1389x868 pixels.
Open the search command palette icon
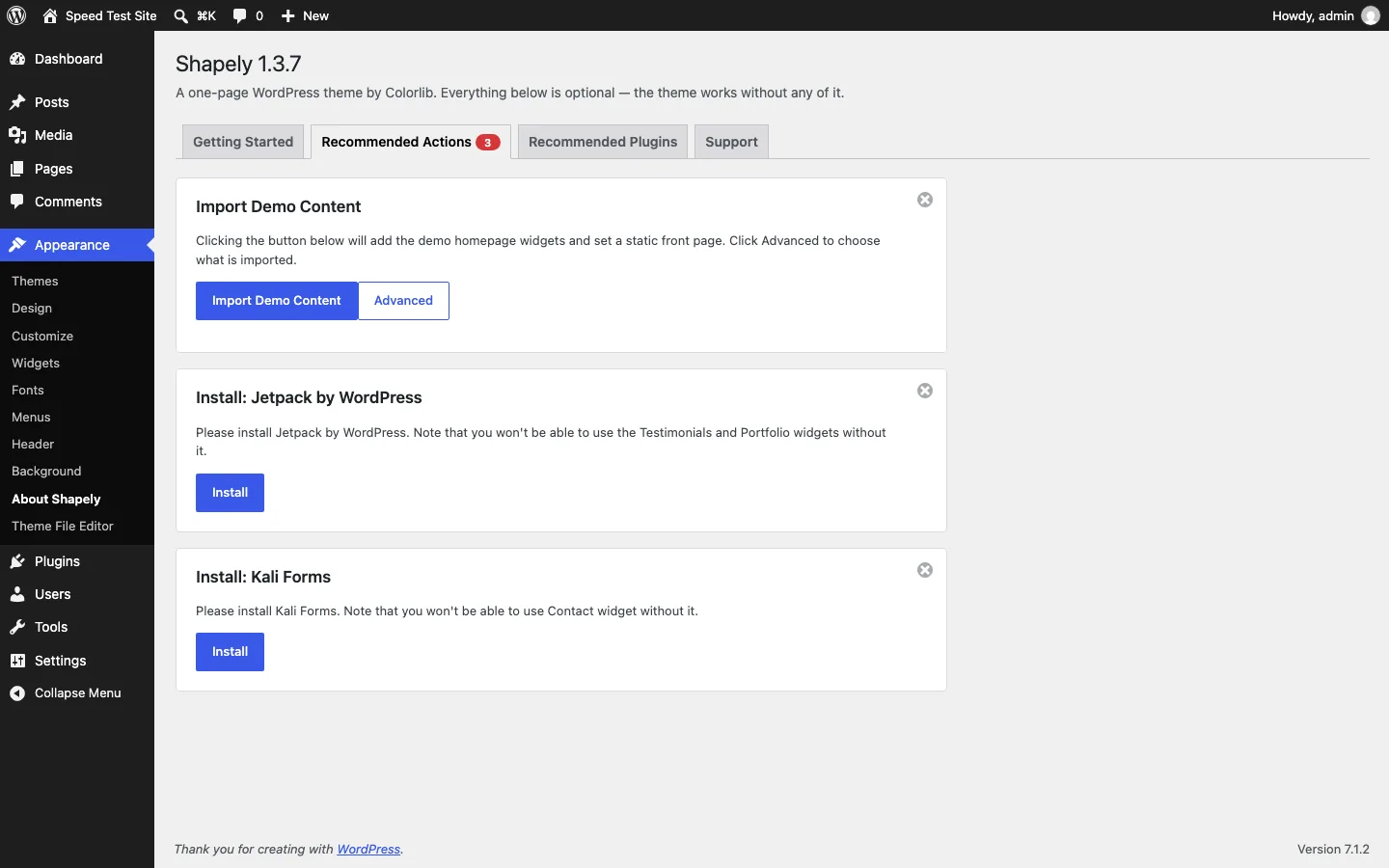194,15
